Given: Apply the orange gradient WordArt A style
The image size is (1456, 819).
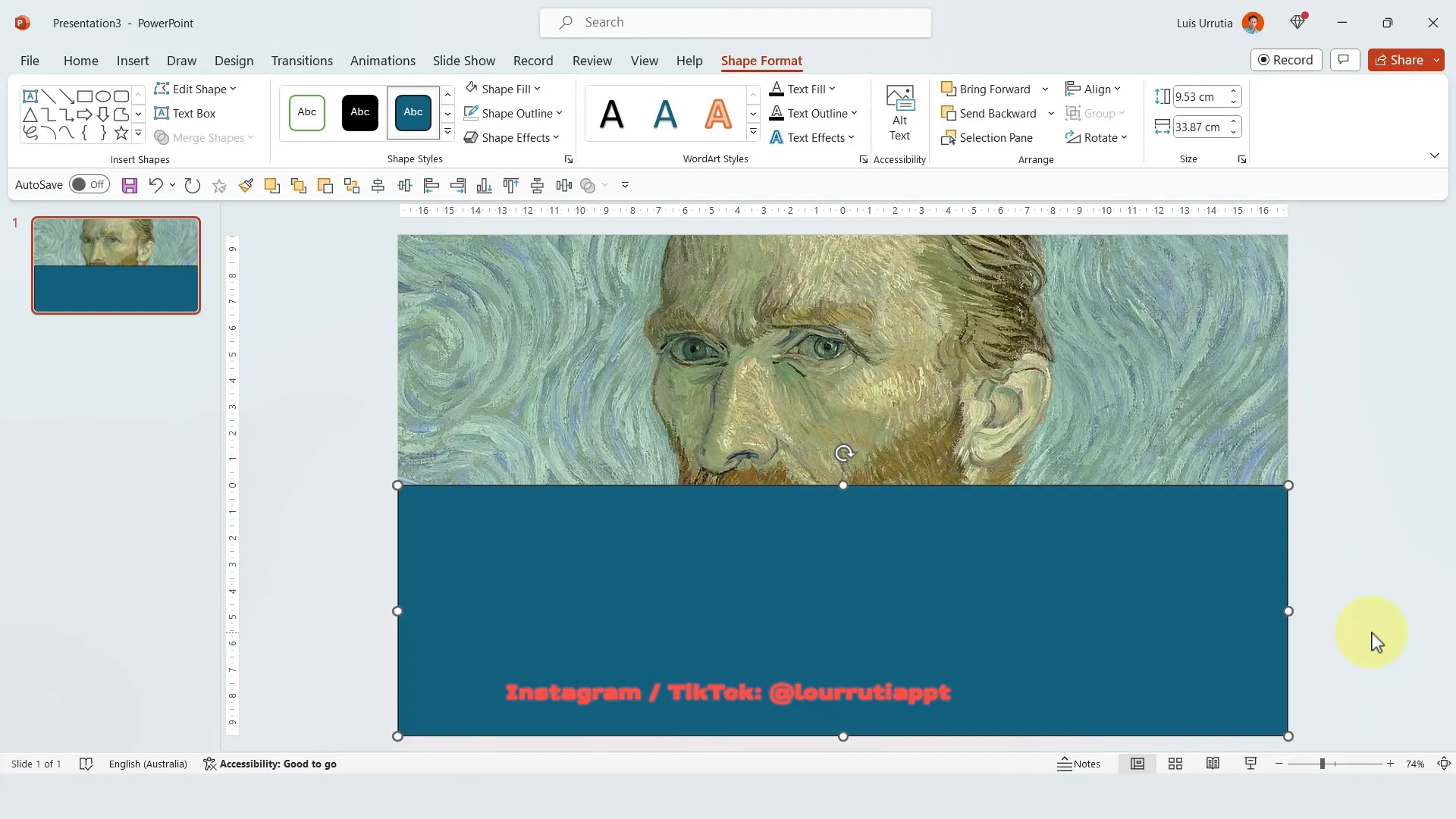Looking at the screenshot, I should point(717,114).
